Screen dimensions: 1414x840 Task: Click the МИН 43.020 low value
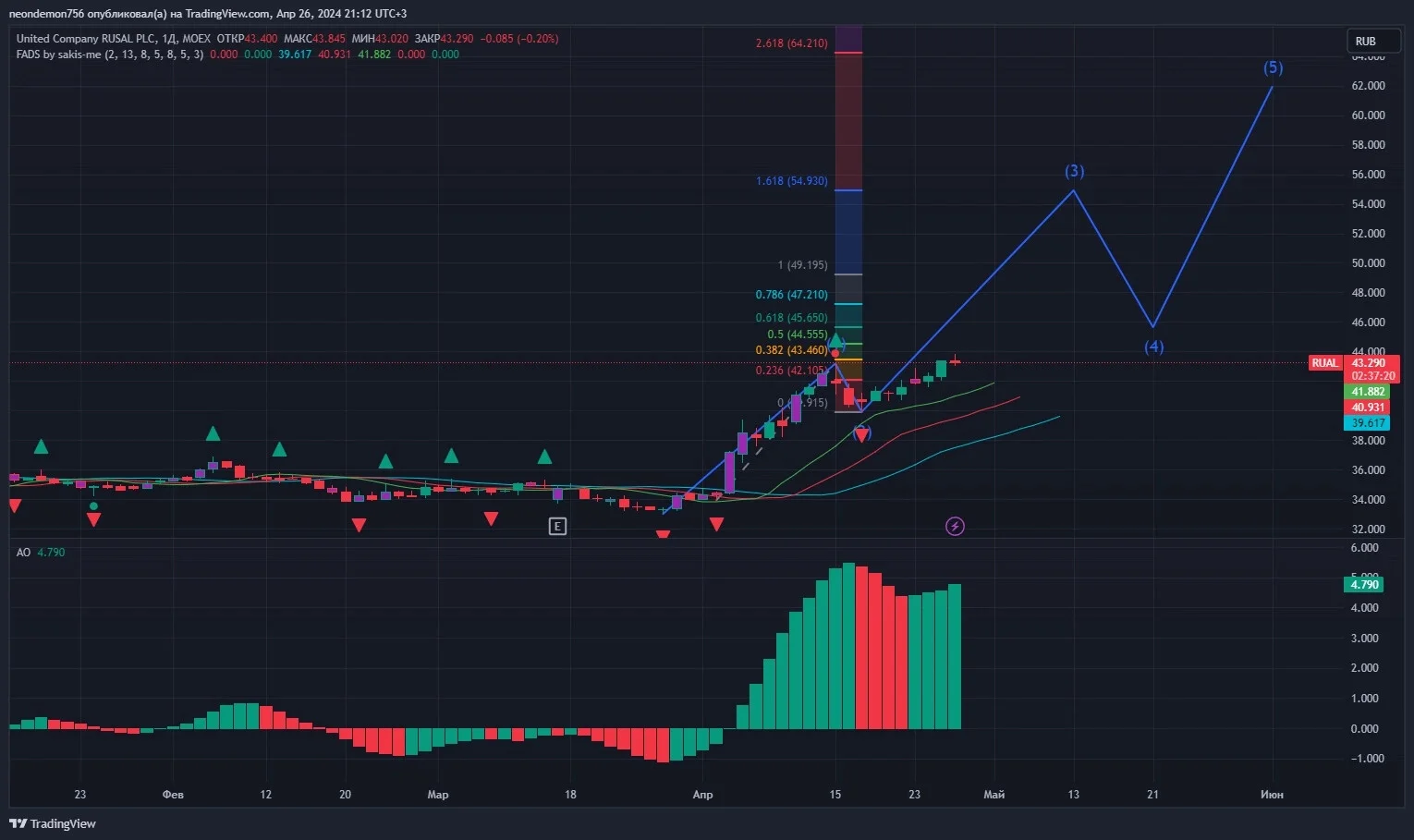pos(381,39)
